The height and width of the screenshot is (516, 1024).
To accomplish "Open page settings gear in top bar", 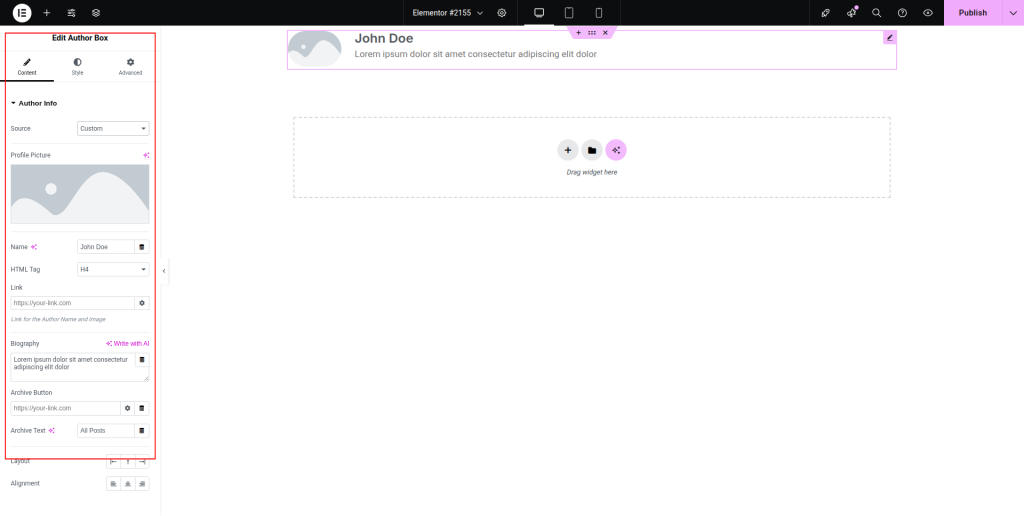I will click(502, 12).
